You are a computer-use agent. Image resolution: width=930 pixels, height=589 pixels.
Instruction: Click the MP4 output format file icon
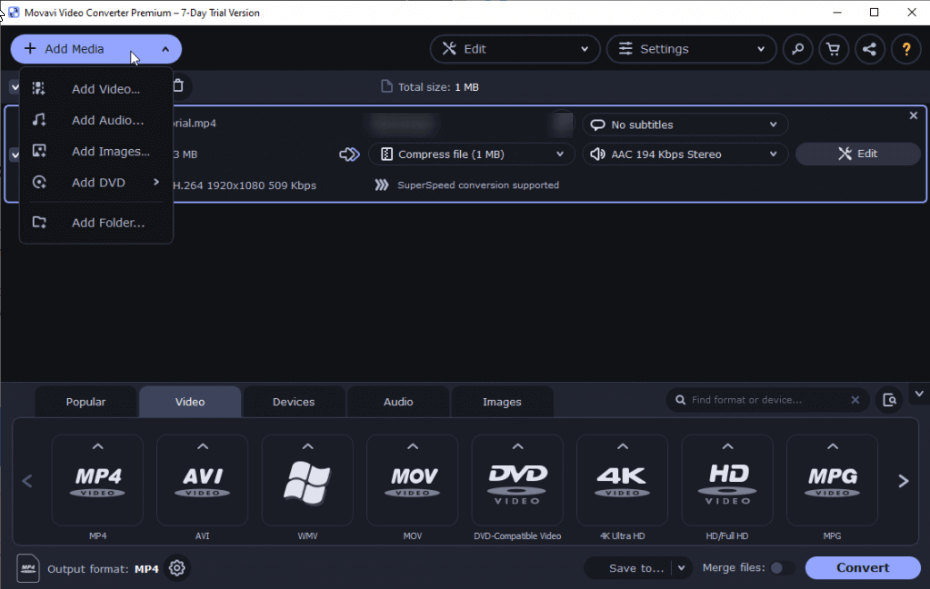point(28,568)
